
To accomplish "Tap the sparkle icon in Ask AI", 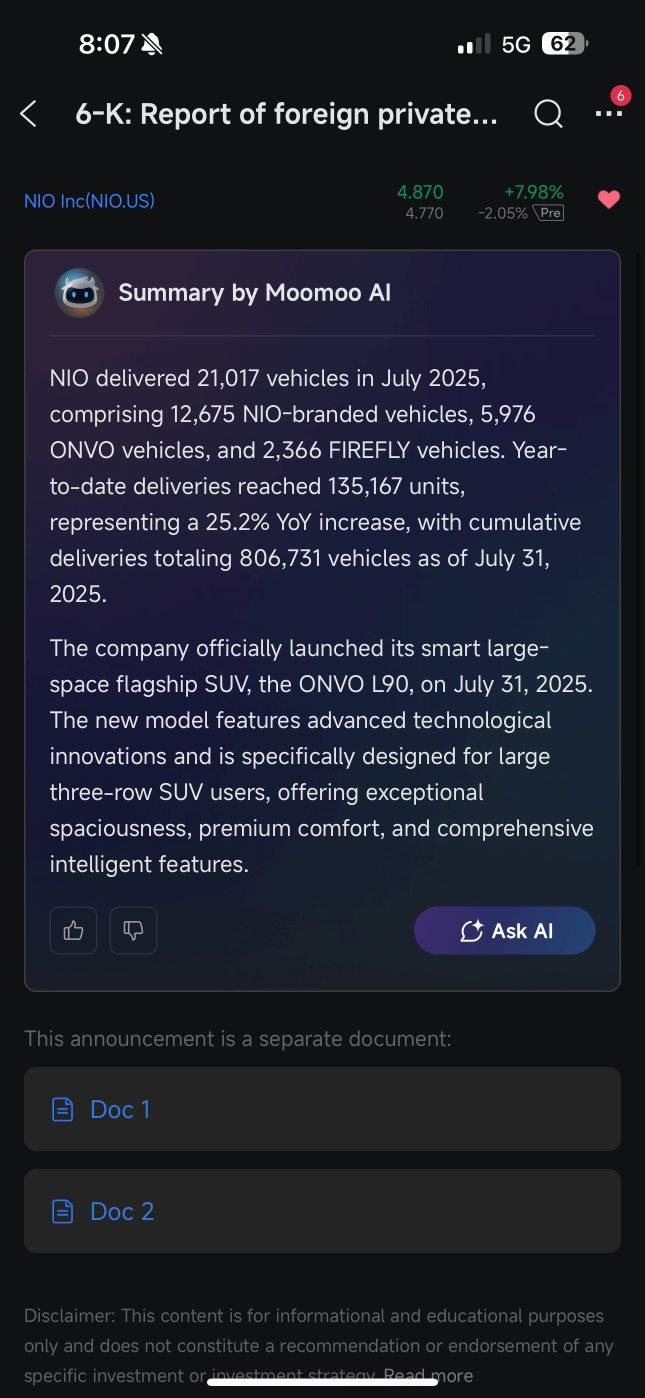I will coord(472,931).
